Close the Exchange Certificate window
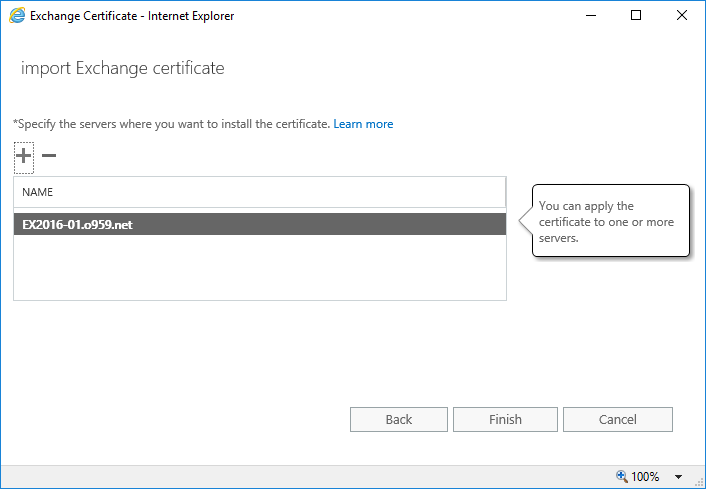 tap(682, 15)
